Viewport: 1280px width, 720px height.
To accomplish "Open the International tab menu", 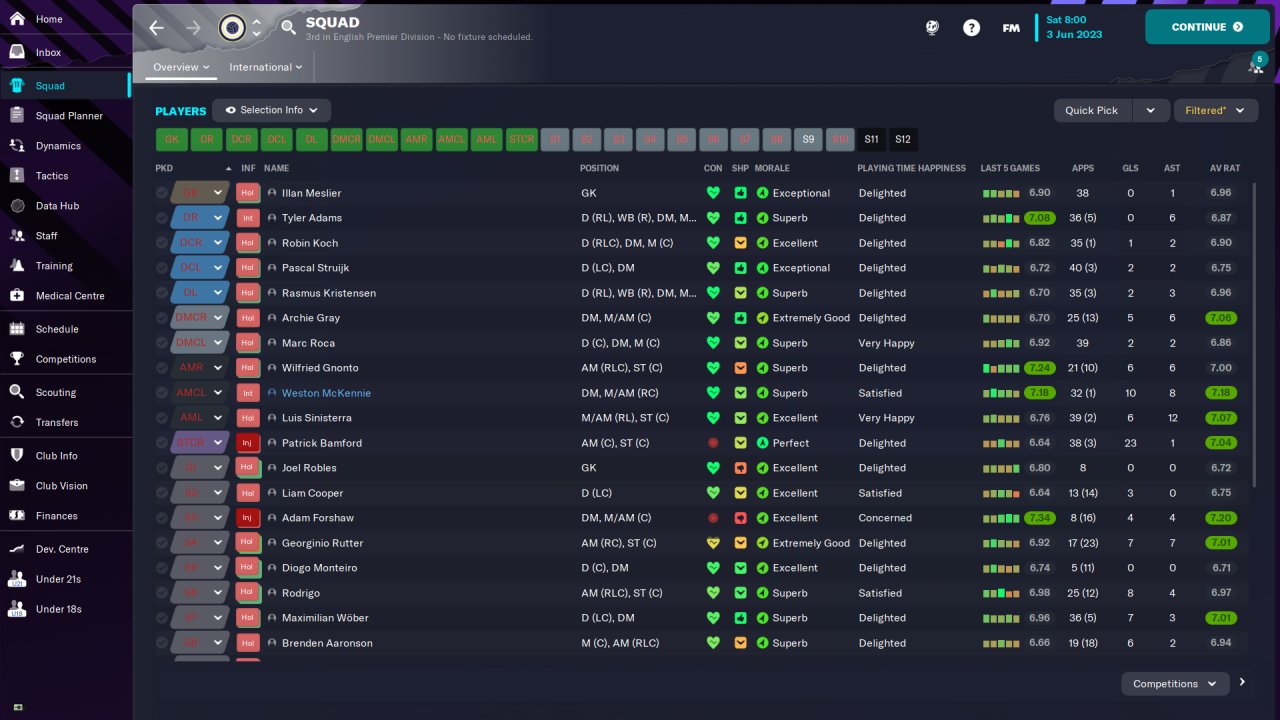I will coord(266,67).
